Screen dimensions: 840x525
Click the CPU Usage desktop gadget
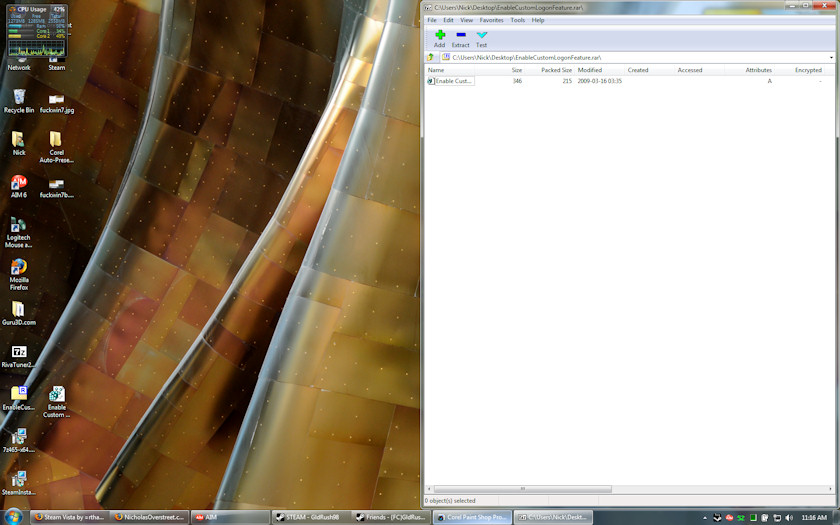37,31
